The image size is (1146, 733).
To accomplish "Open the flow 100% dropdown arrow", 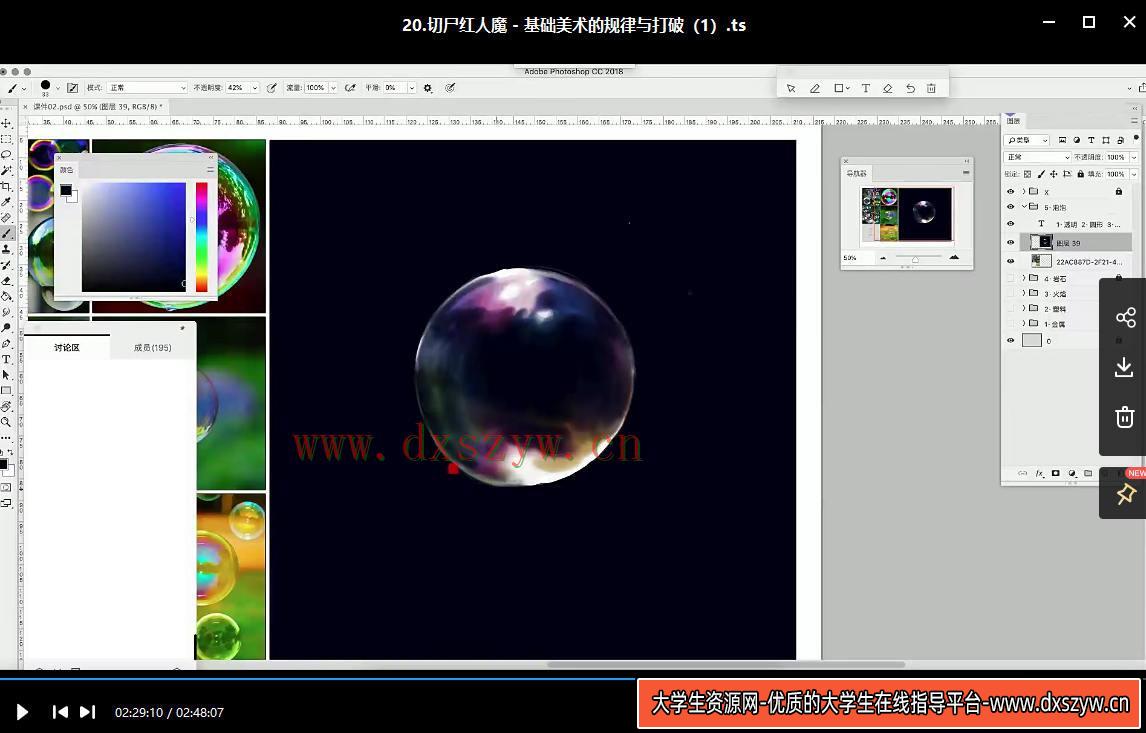I will coord(333,88).
